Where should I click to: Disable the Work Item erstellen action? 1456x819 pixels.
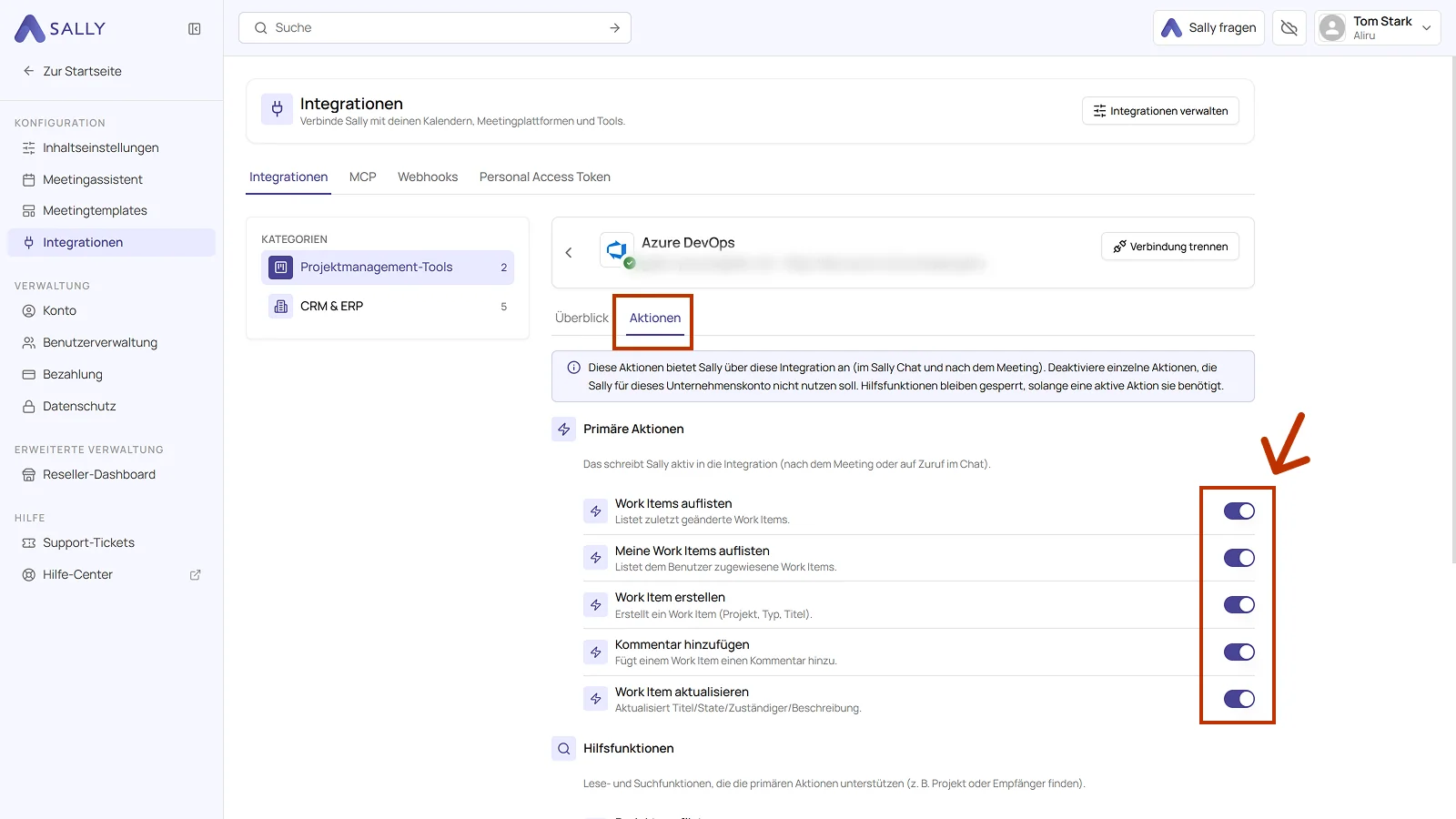click(1239, 605)
